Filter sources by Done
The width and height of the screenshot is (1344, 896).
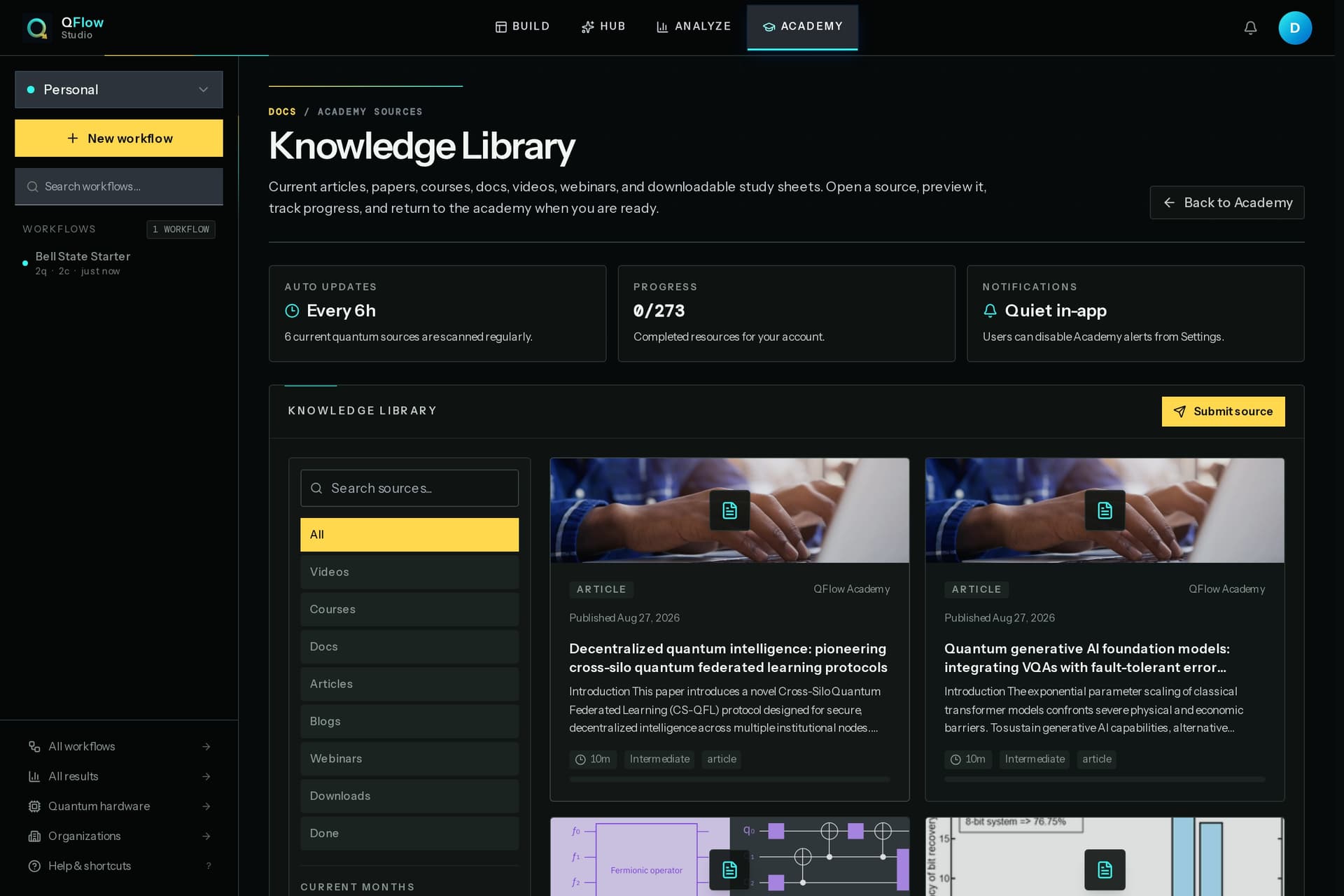coord(409,833)
